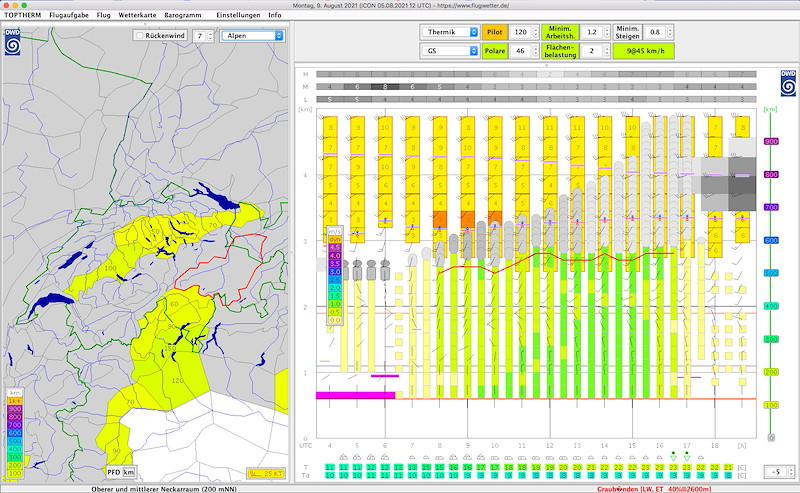Image resolution: width=800 pixels, height=493 pixels.
Task: Toggle the km button next to PFD
Action: (129, 472)
